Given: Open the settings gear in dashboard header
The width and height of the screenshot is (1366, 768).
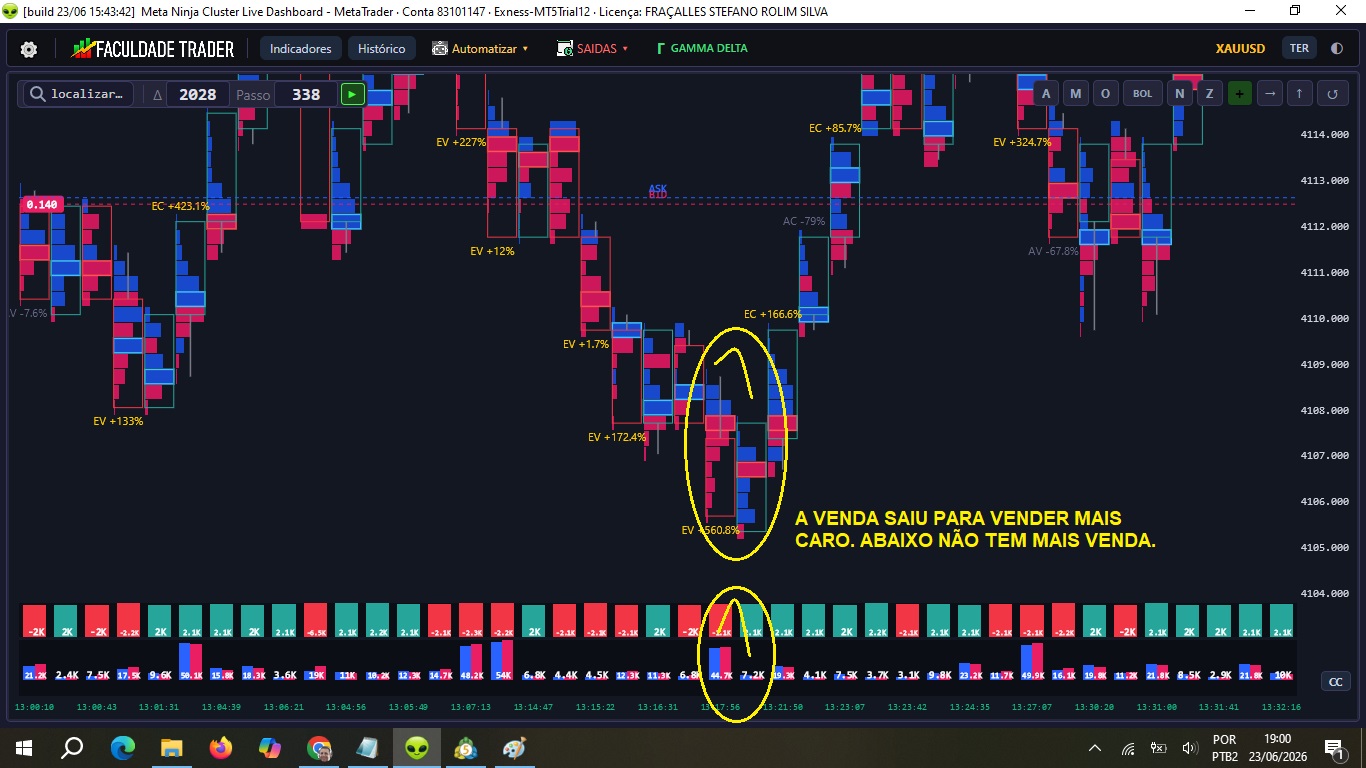Looking at the screenshot, I should click(x=29, y=49).
